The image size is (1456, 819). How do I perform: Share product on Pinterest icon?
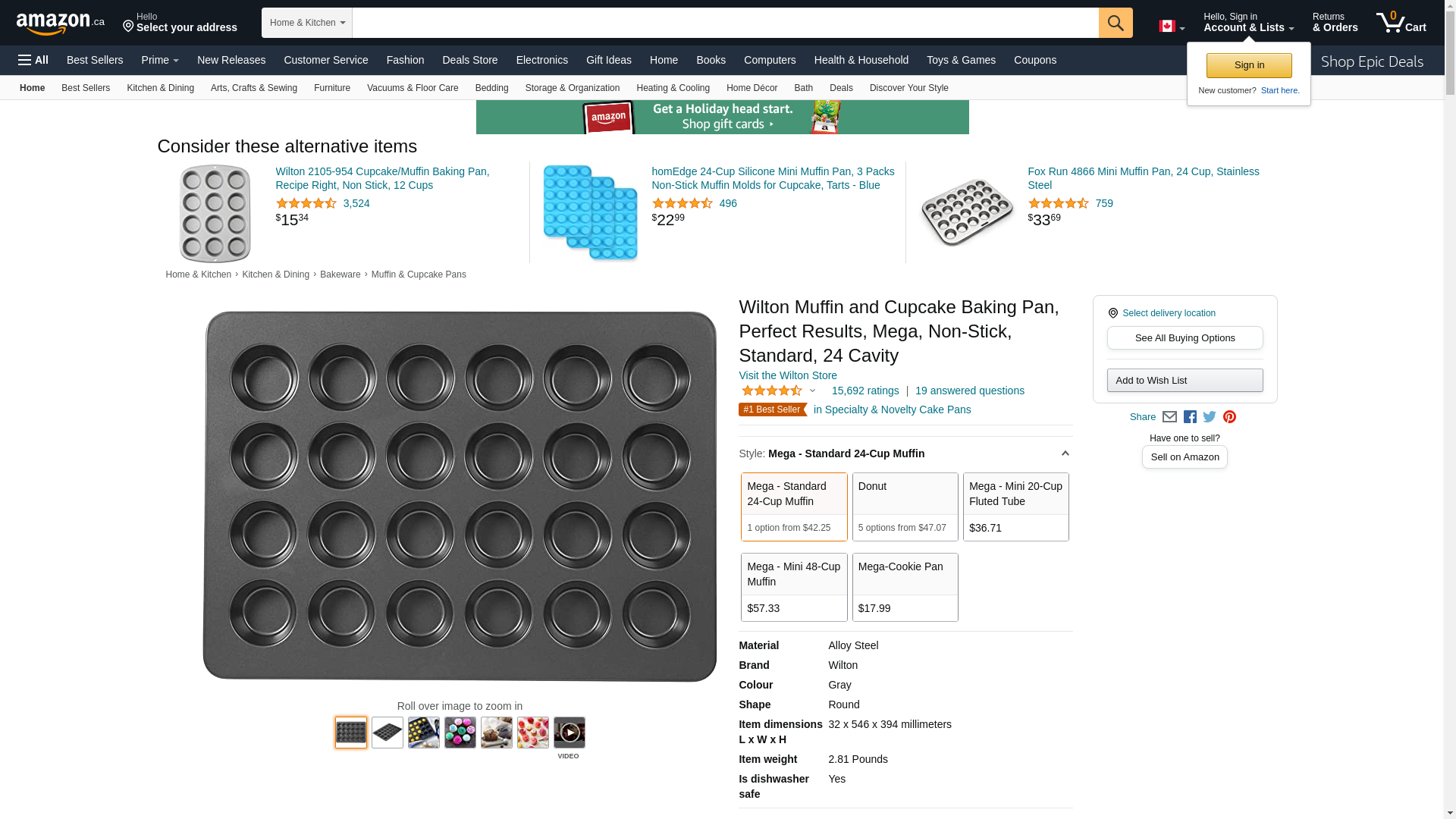click(x=1229, y=417)
